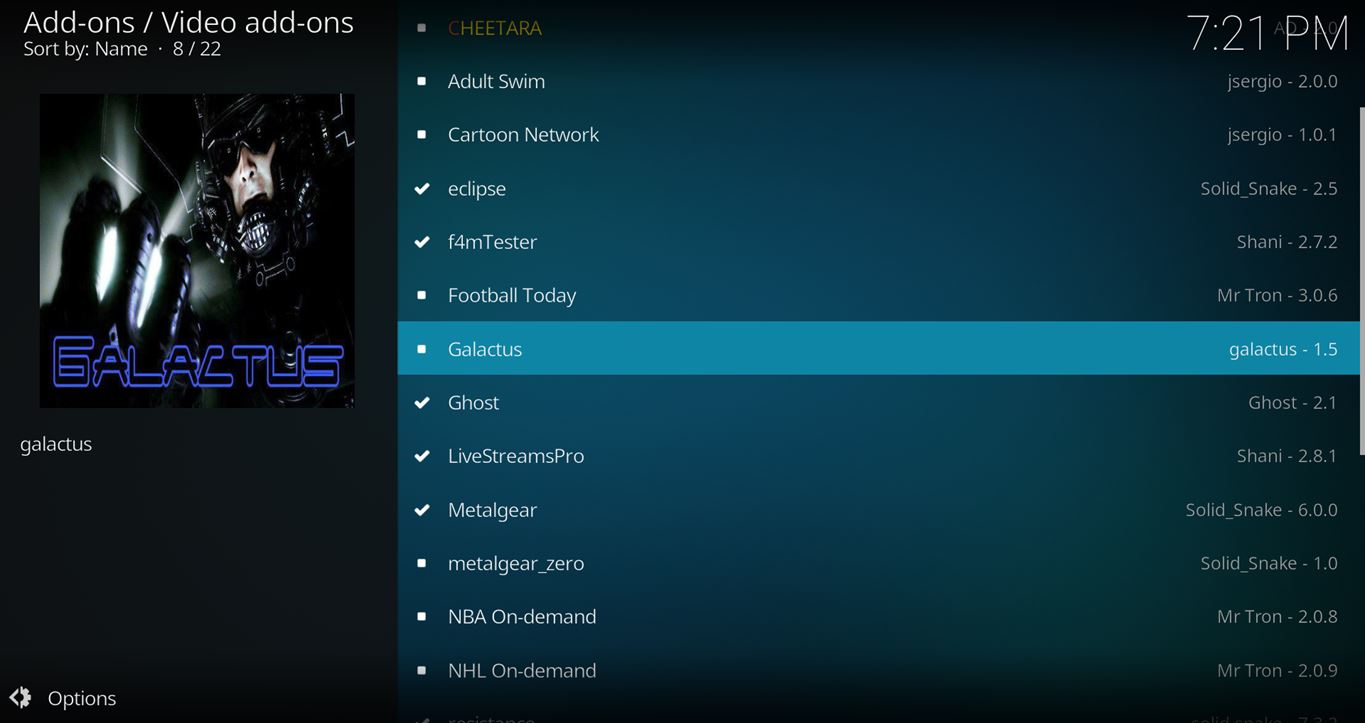
Task: Click the Solid_Snake - 2.5 version text
Action: pos(1268,189)
